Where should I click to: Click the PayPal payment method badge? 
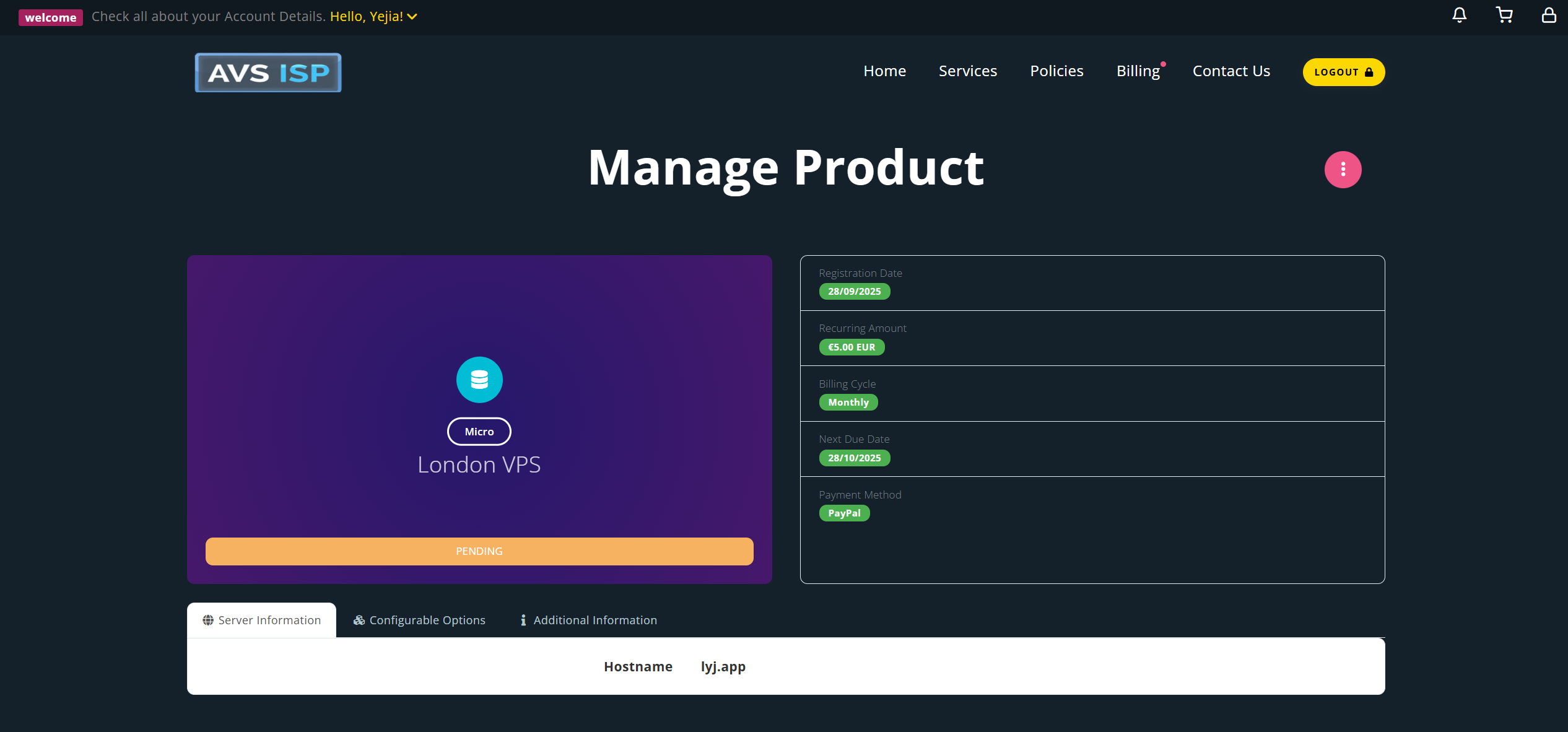[844, 513]
